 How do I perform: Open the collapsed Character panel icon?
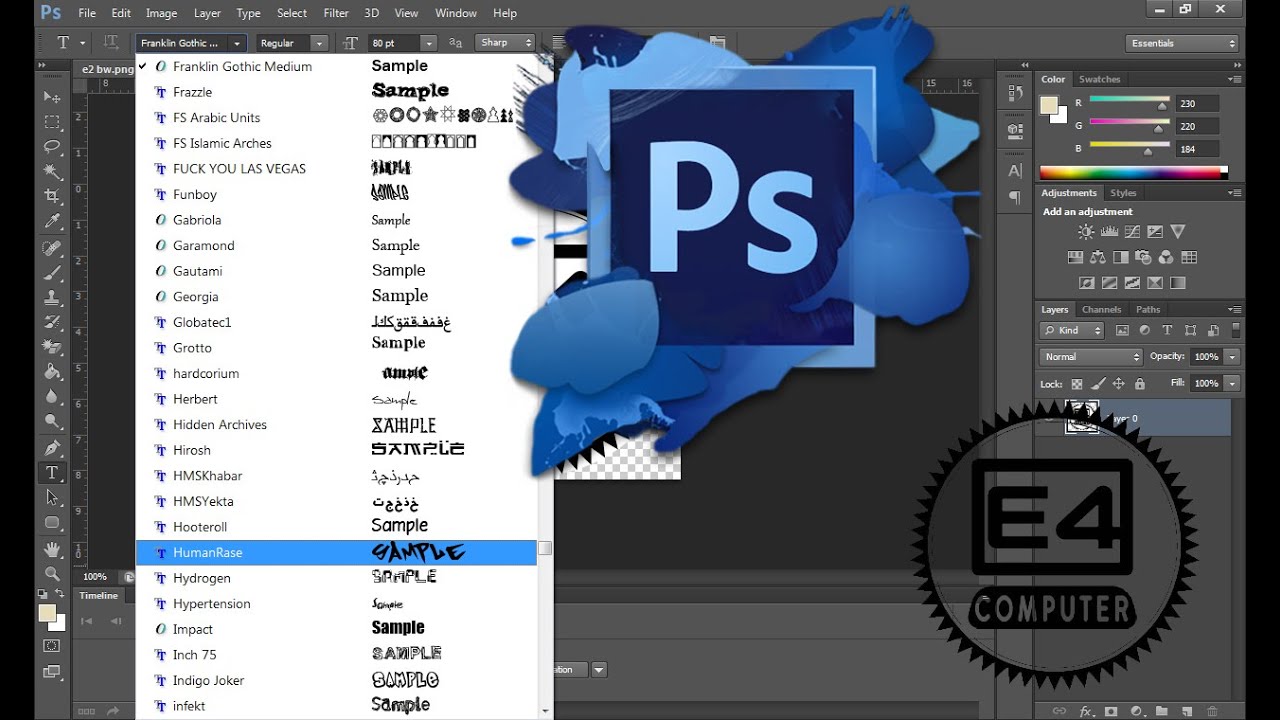(1015, 171)
